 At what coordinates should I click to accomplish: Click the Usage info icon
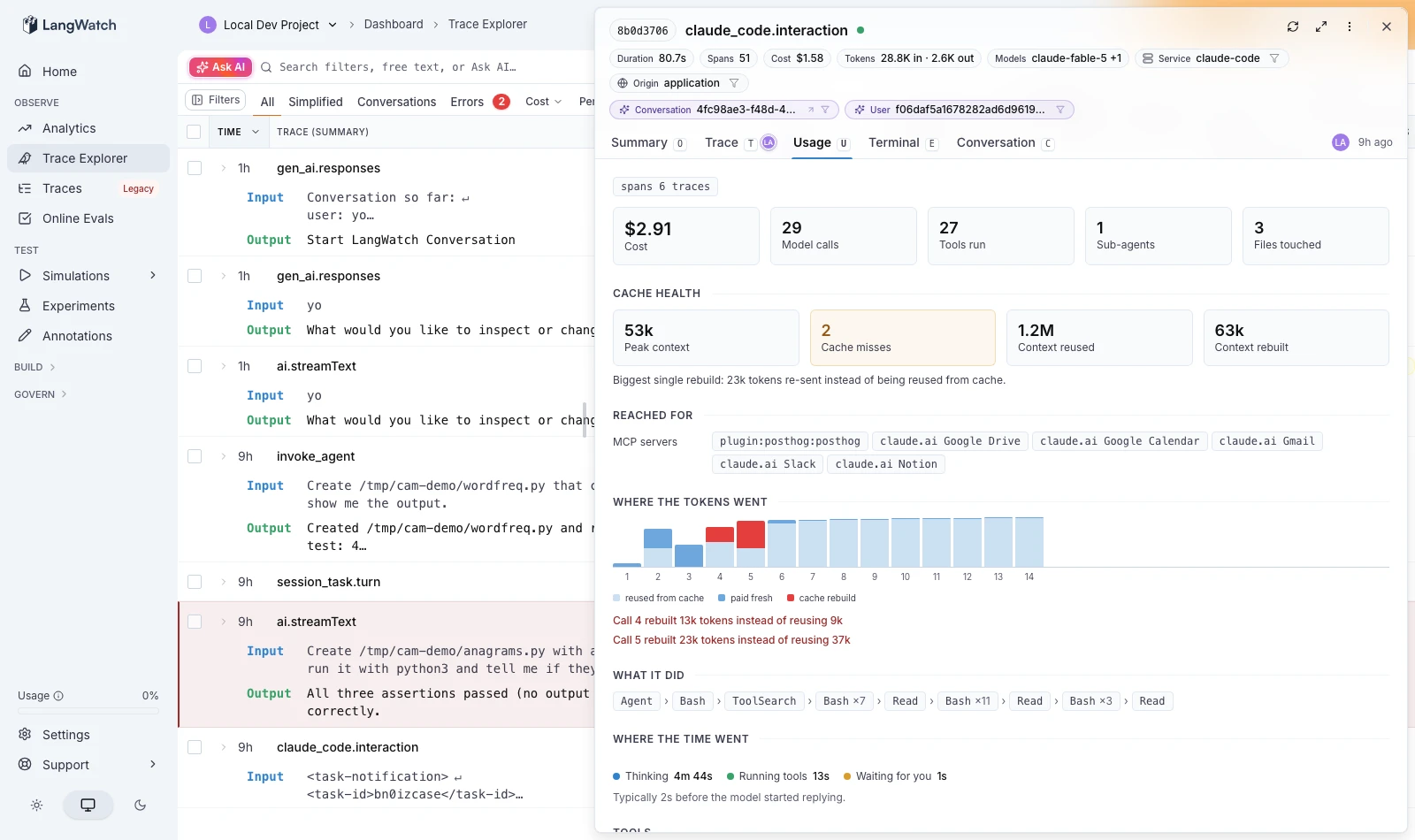tap(58, 696)
